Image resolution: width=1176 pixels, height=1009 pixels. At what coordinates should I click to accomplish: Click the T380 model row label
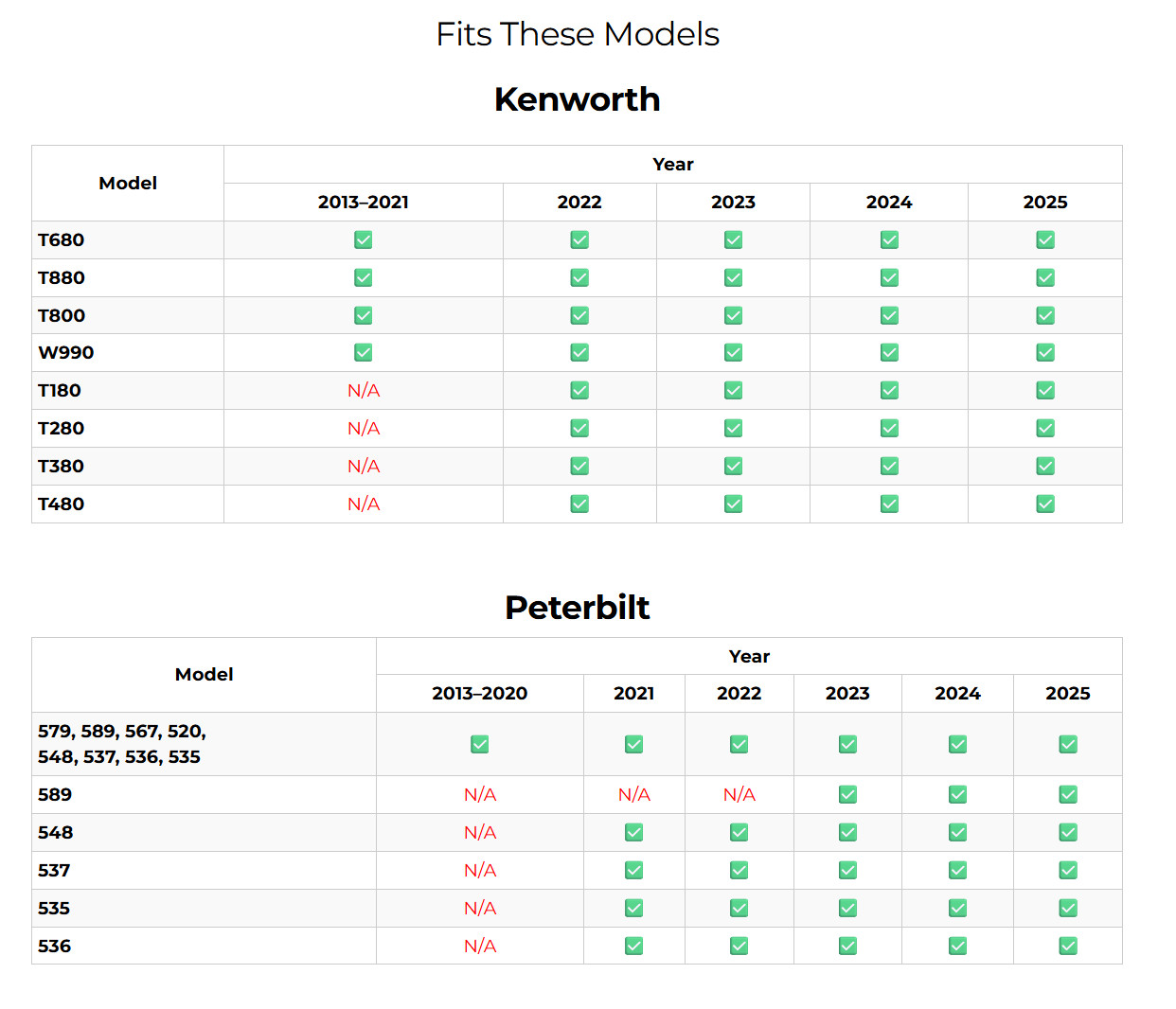61,466
